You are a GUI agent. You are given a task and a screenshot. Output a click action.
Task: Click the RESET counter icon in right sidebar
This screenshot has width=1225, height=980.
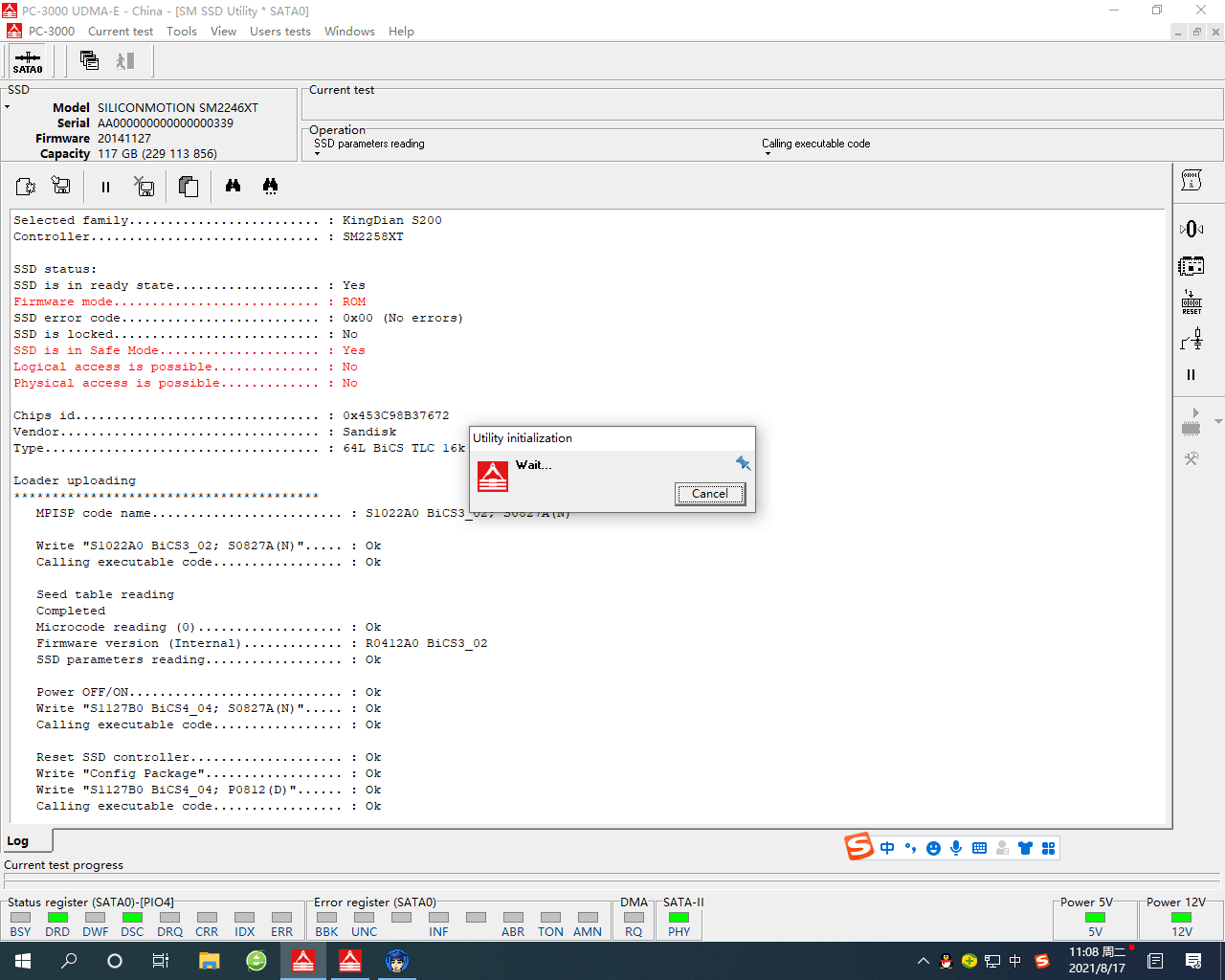point(1192,302)
